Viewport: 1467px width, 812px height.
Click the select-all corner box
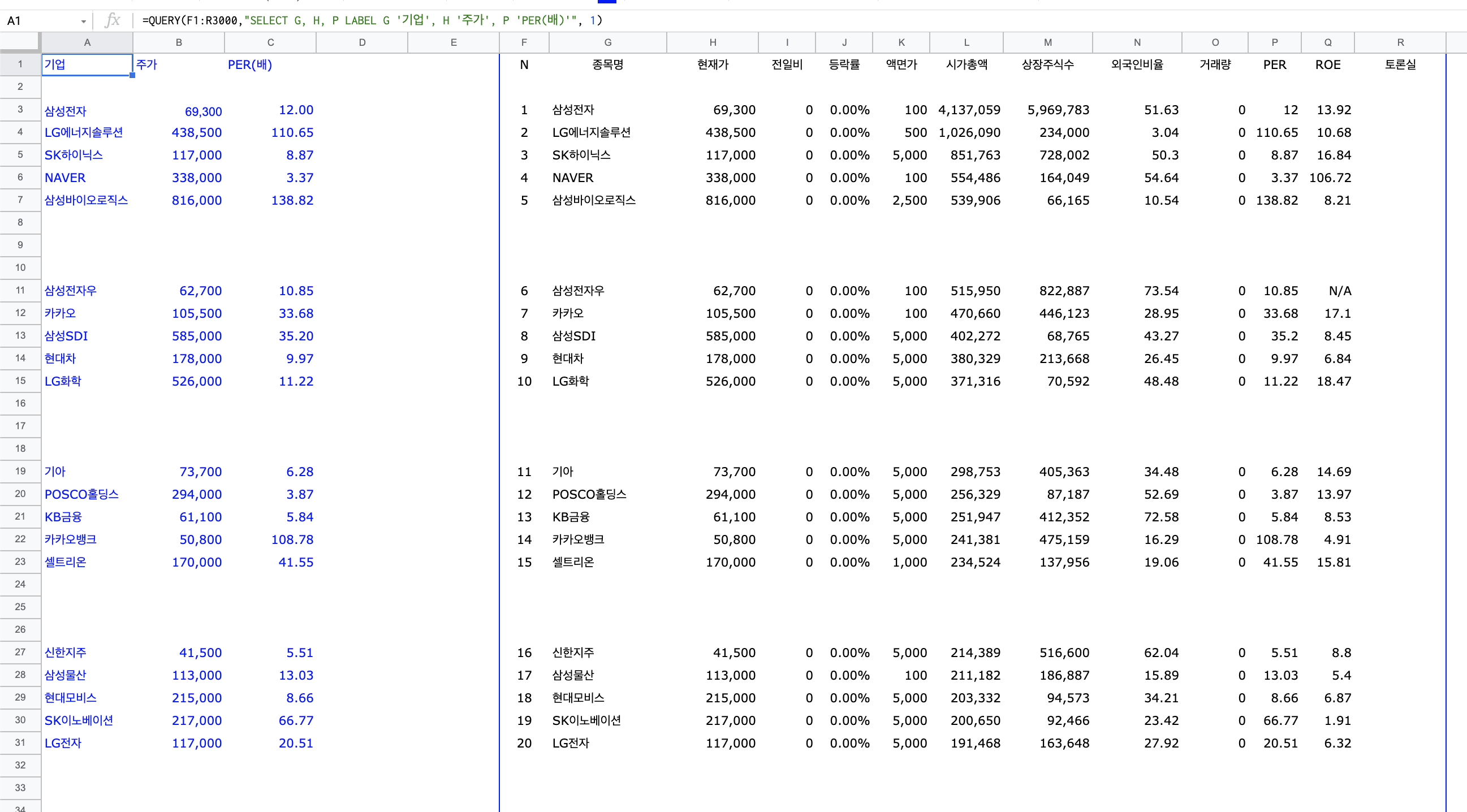20,42
